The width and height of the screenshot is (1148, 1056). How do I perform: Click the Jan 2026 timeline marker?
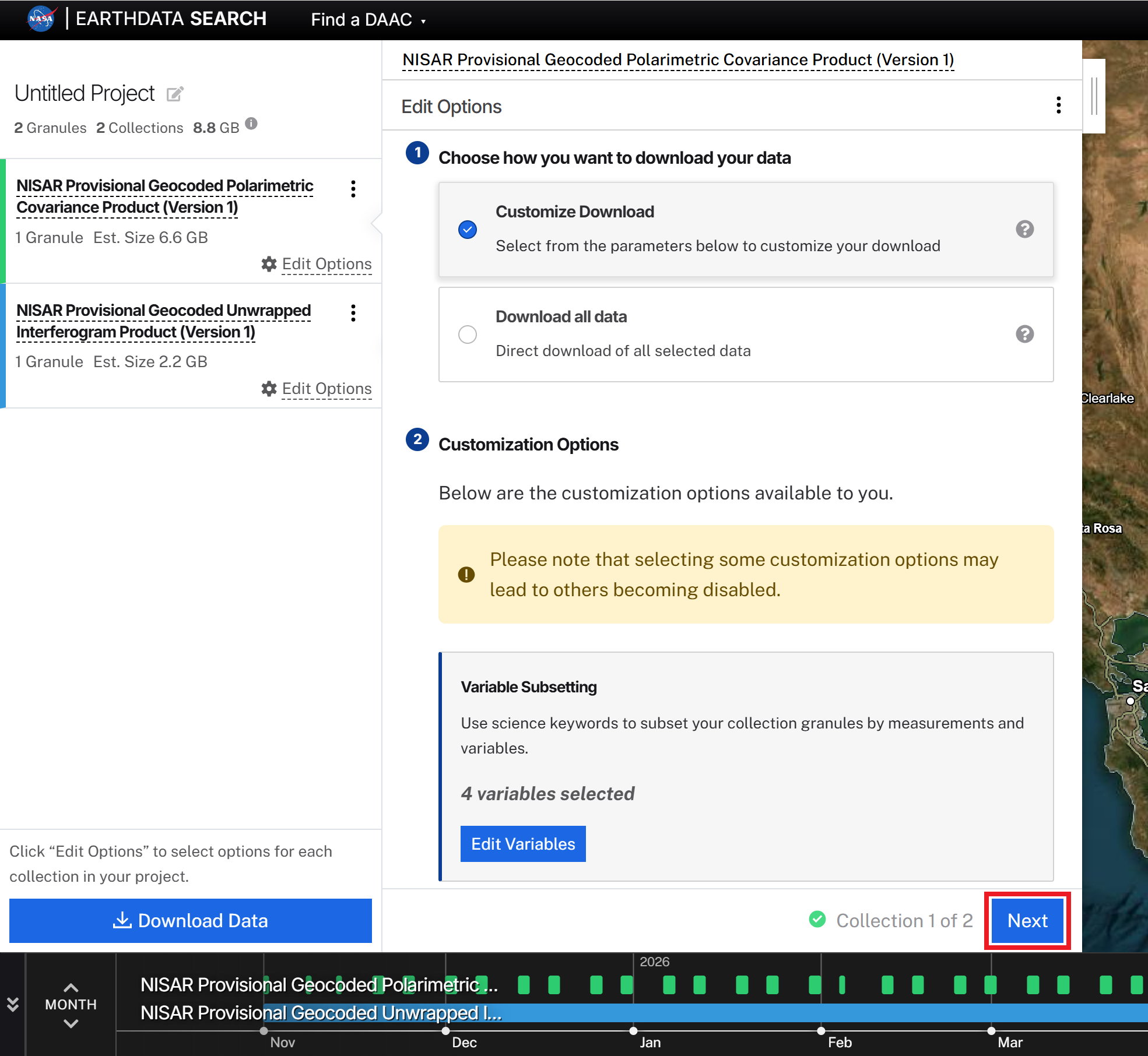click(x=633, y=1031)
